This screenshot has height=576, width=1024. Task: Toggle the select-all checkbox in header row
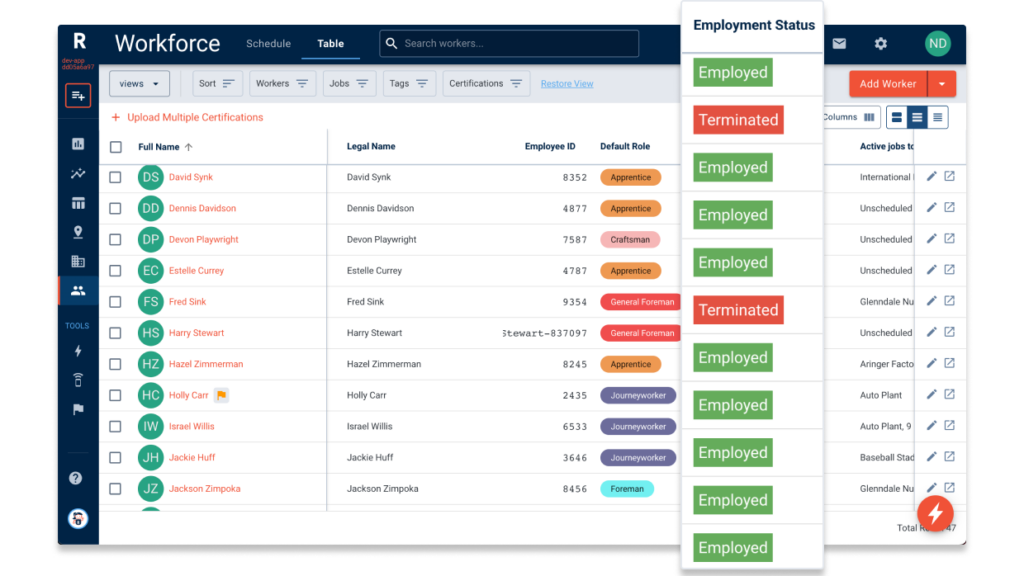tap(116, 147)
